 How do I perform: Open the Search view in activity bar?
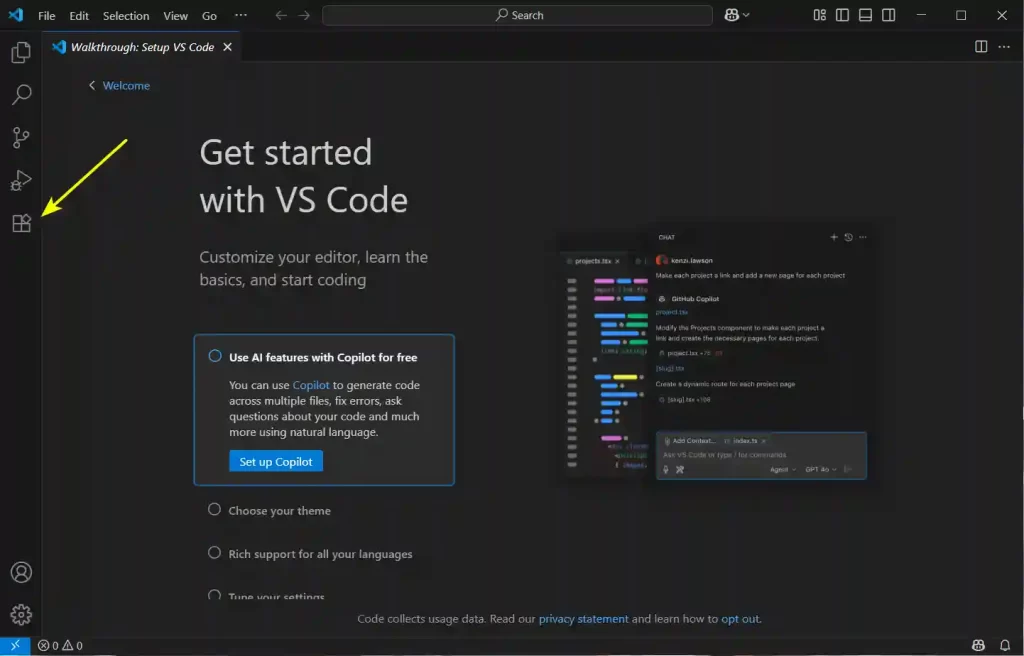pos(21,95)
